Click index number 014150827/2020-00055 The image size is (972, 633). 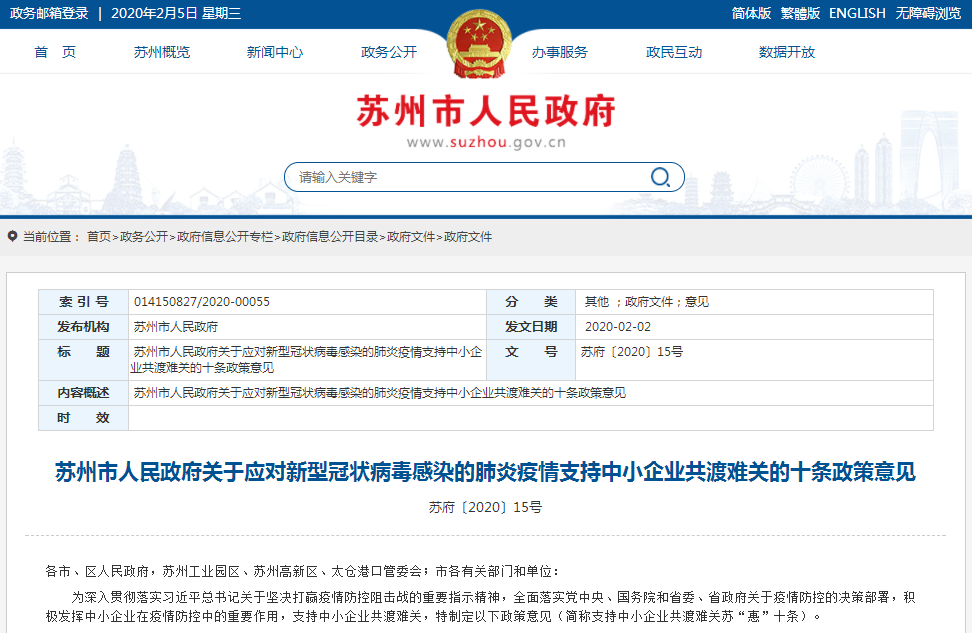[x=202, y=302]
